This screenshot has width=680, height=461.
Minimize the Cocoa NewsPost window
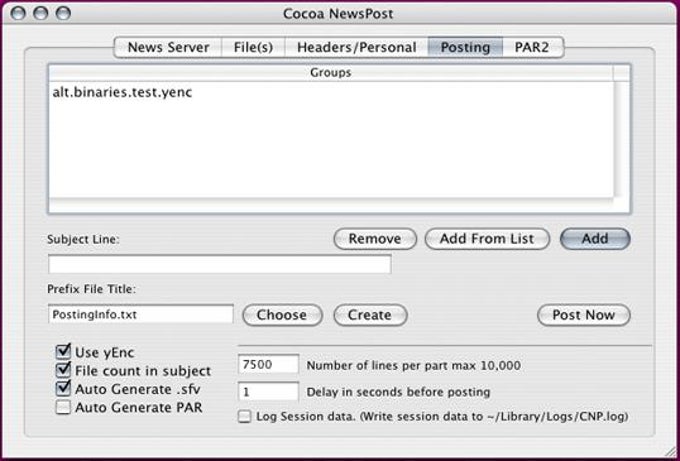click(40, 13)
